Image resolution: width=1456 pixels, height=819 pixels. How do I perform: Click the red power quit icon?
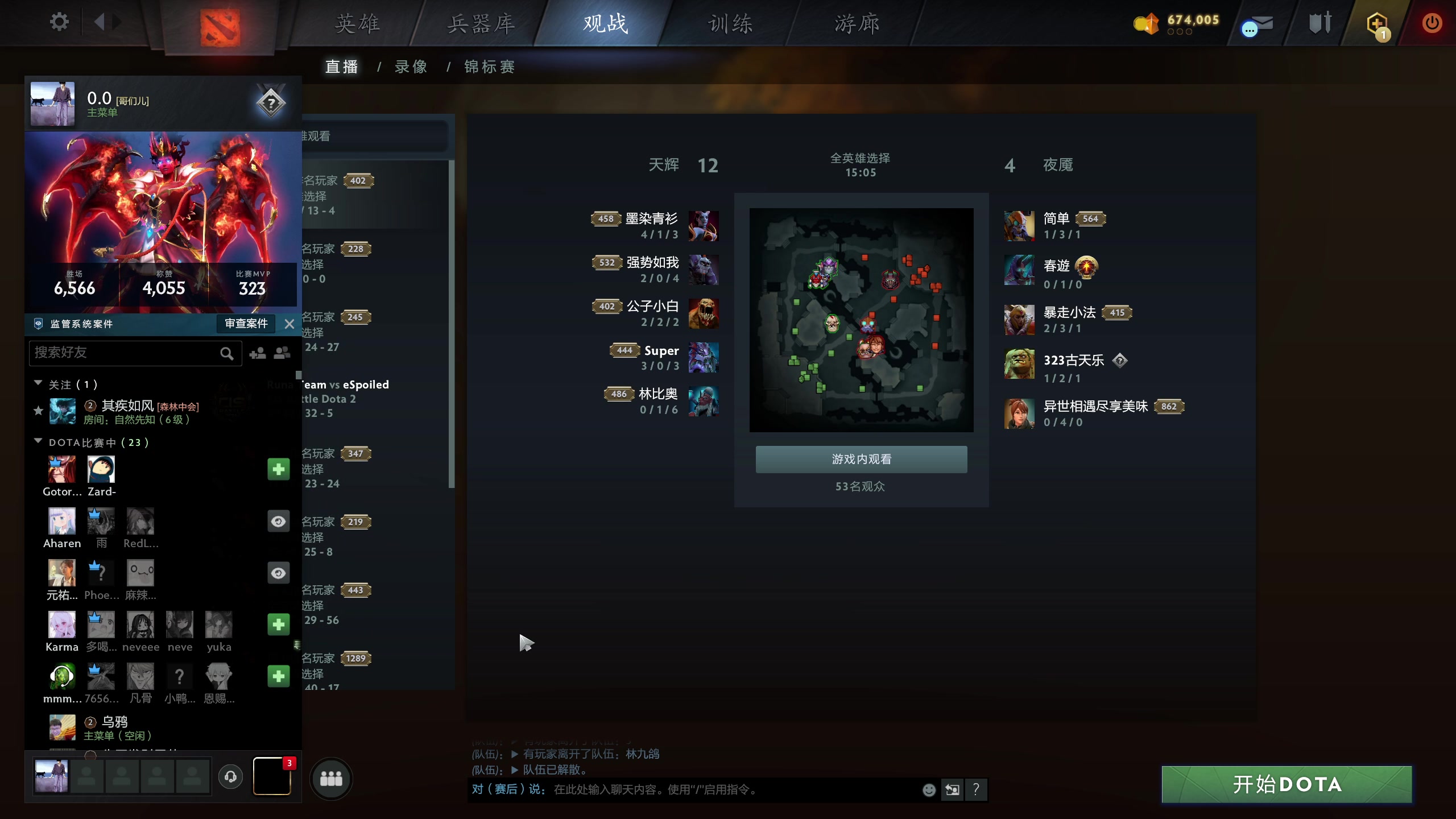(1432, 23)
